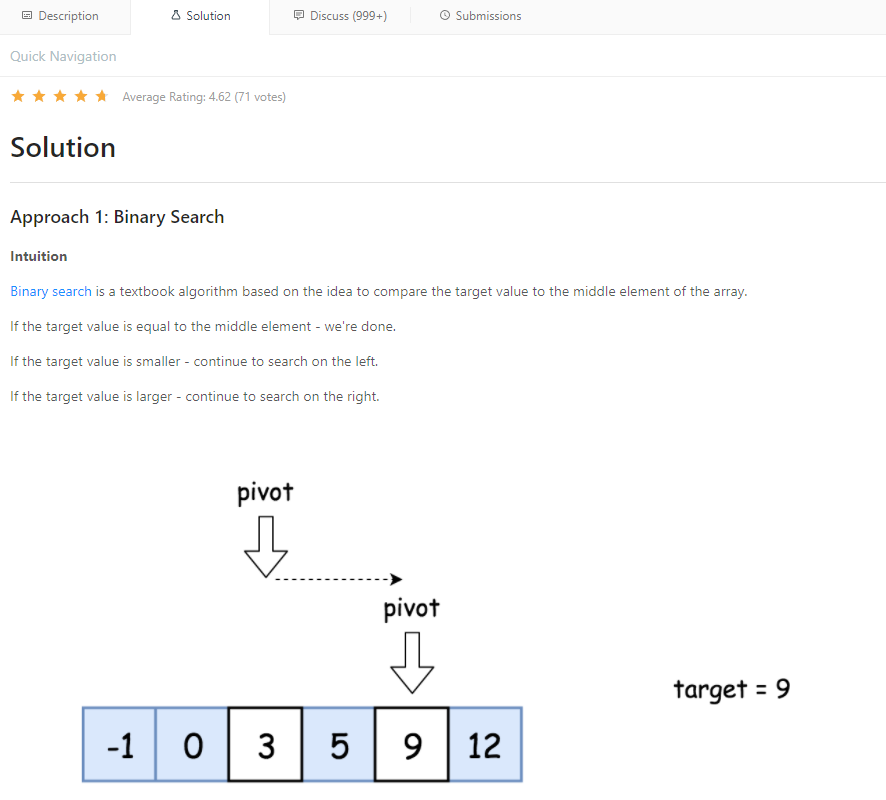This screenshot has height=800, width=886.
Task: Click the flask icon on Solution tab
Action: coord(176,15)
